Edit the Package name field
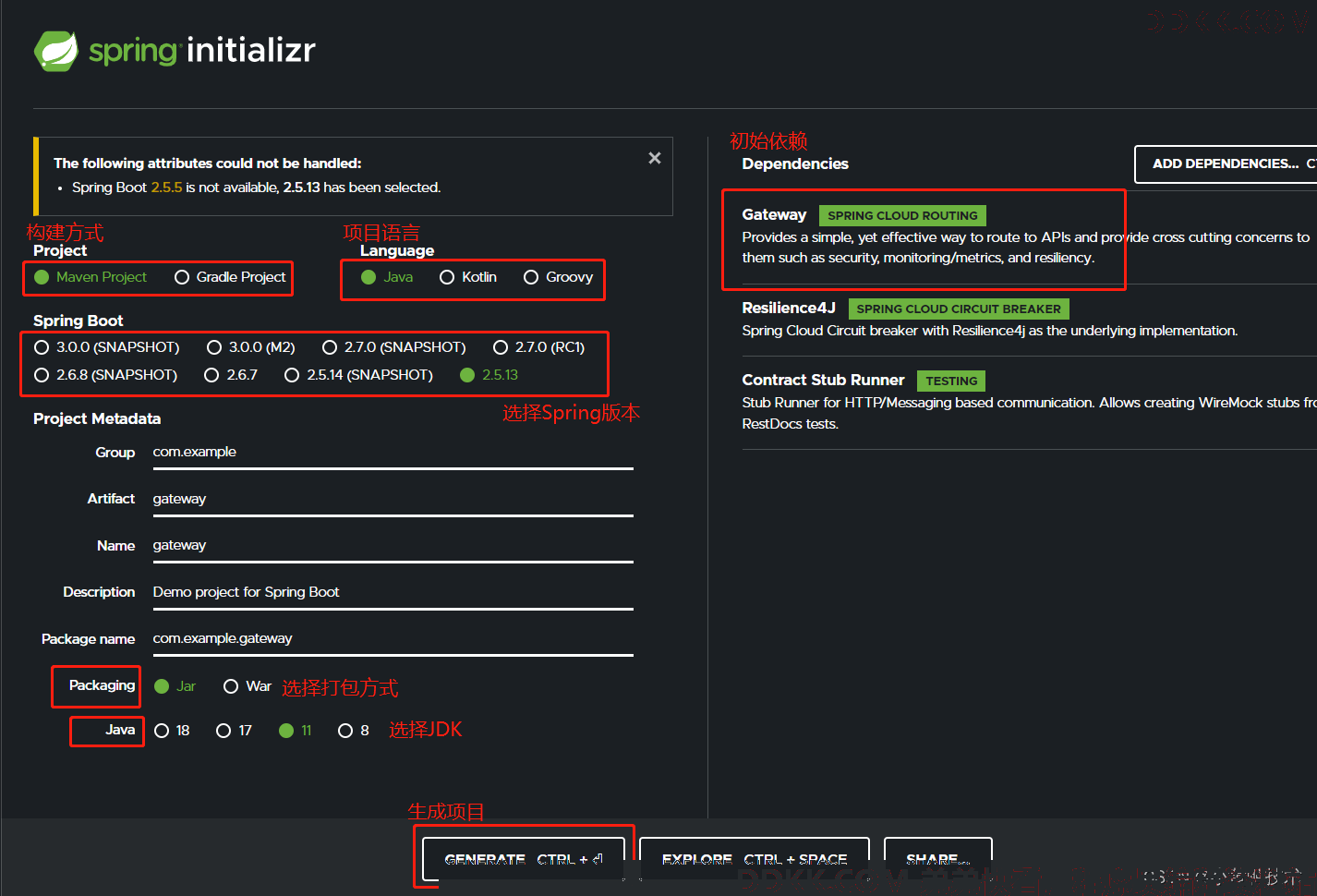The width and height of the screenshot is (1317, 896). (393, 638)
